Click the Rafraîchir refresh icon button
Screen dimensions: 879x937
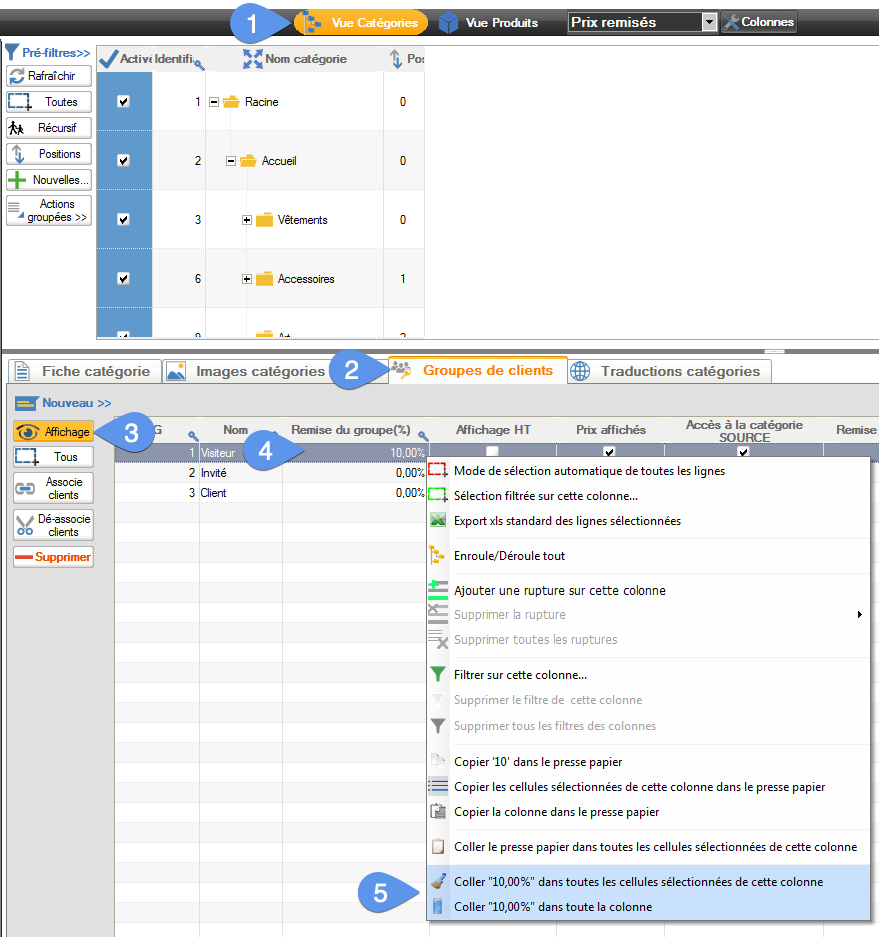pos(49,76)
